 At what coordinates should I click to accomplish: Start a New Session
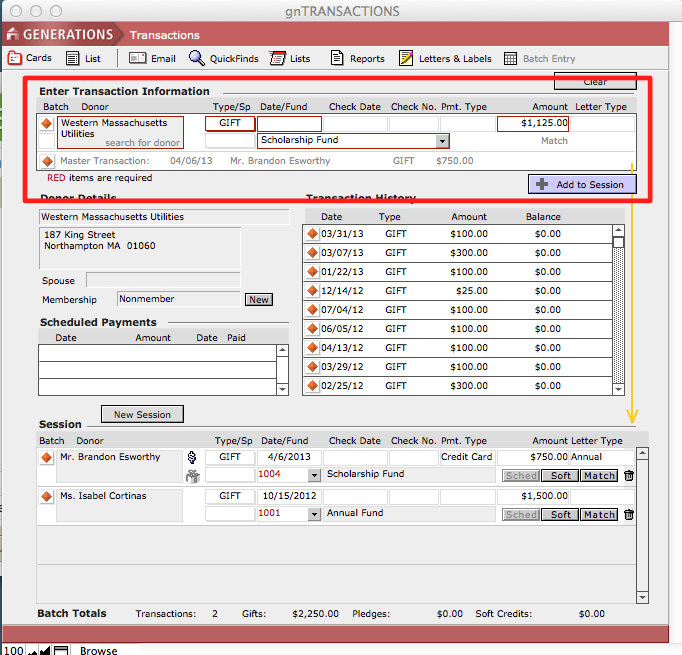[142, 415]
